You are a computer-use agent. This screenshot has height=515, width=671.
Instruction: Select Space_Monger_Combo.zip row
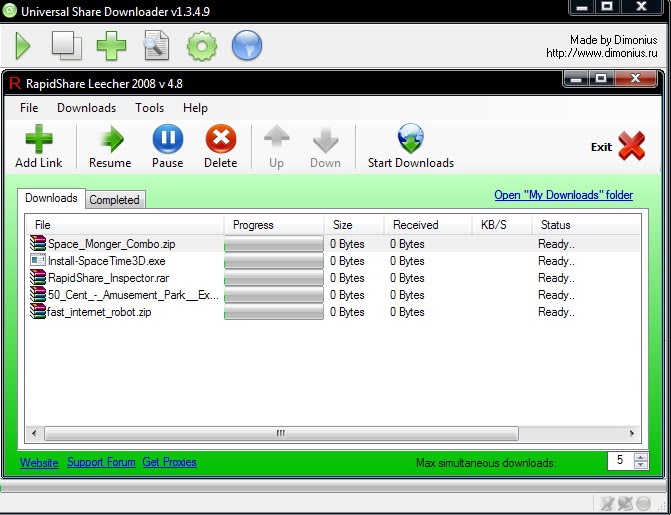(x=333, y=244)
